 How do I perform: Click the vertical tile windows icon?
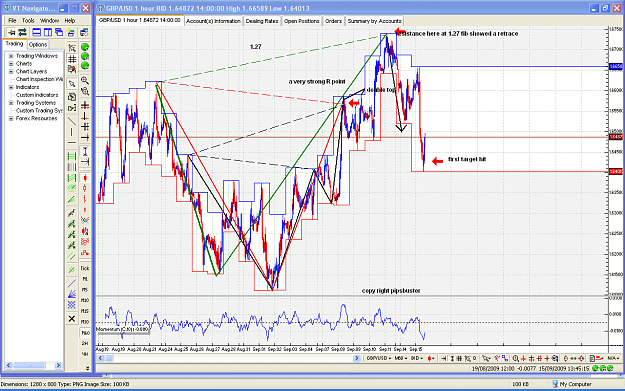(x=48, y=32)
